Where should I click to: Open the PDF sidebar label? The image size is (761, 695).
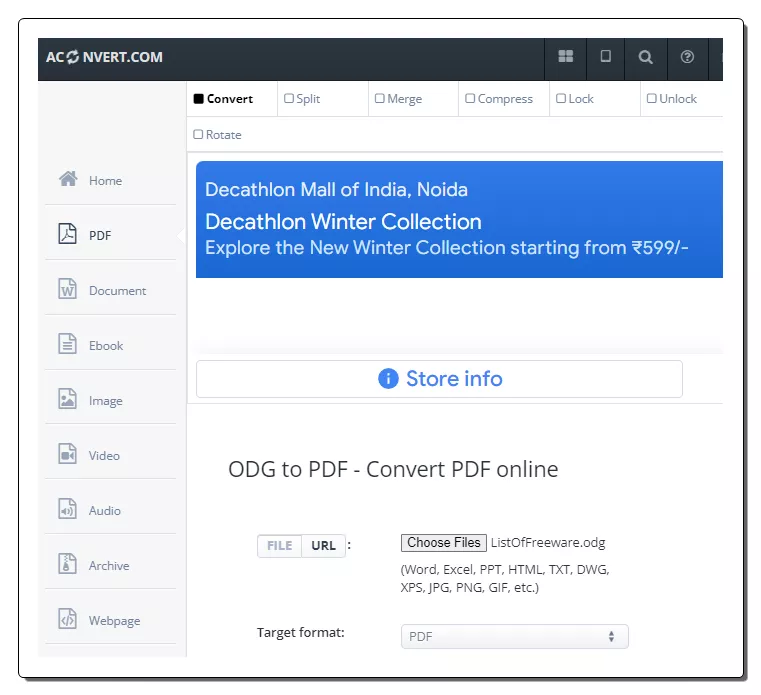tap(100, 235)
